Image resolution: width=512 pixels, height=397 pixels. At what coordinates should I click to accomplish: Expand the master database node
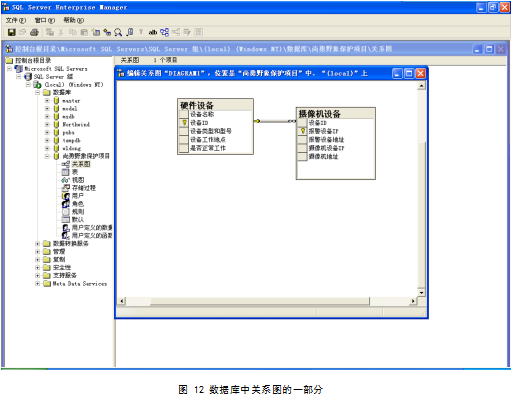[47, 101]
